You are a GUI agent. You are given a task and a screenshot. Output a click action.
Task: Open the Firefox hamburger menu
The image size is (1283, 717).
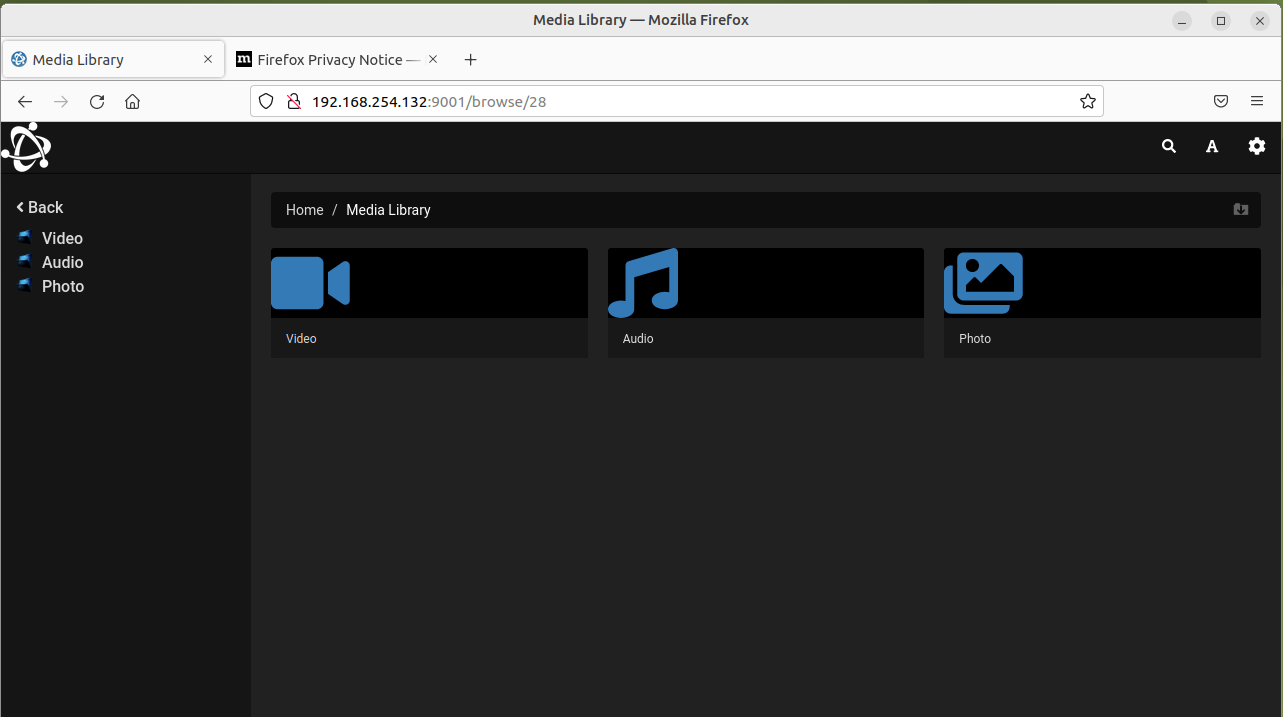point(1257,101)
